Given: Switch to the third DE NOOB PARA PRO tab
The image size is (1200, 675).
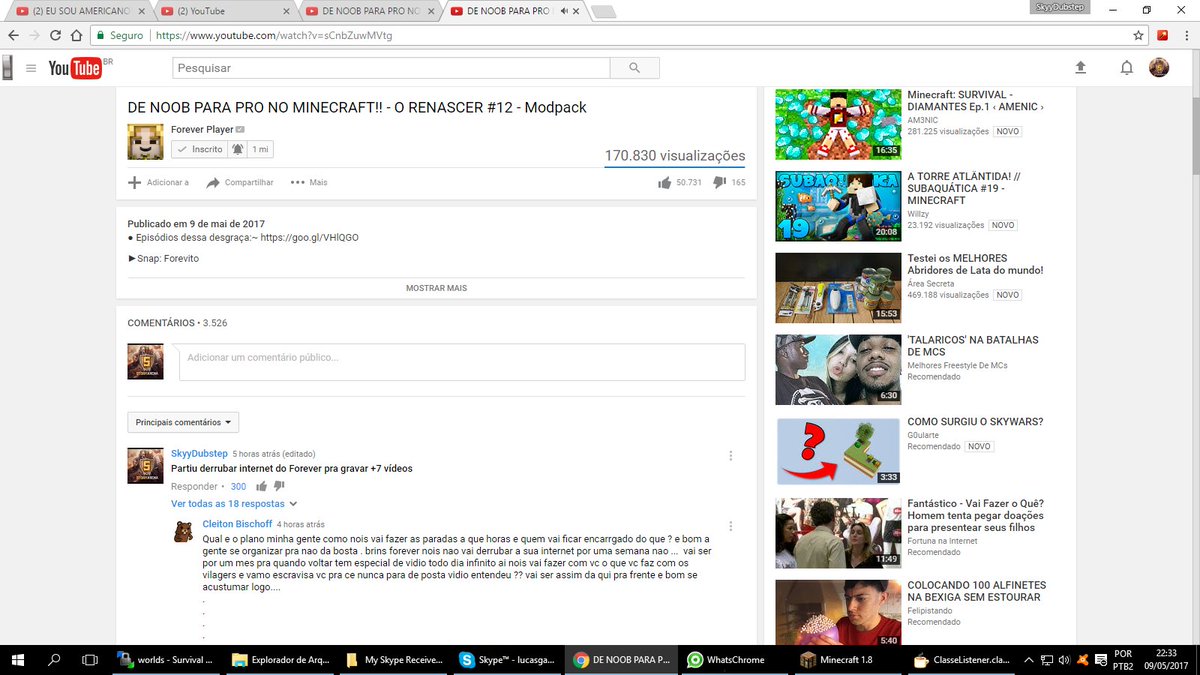Looking at the screenshot, I should pos(368,11).
